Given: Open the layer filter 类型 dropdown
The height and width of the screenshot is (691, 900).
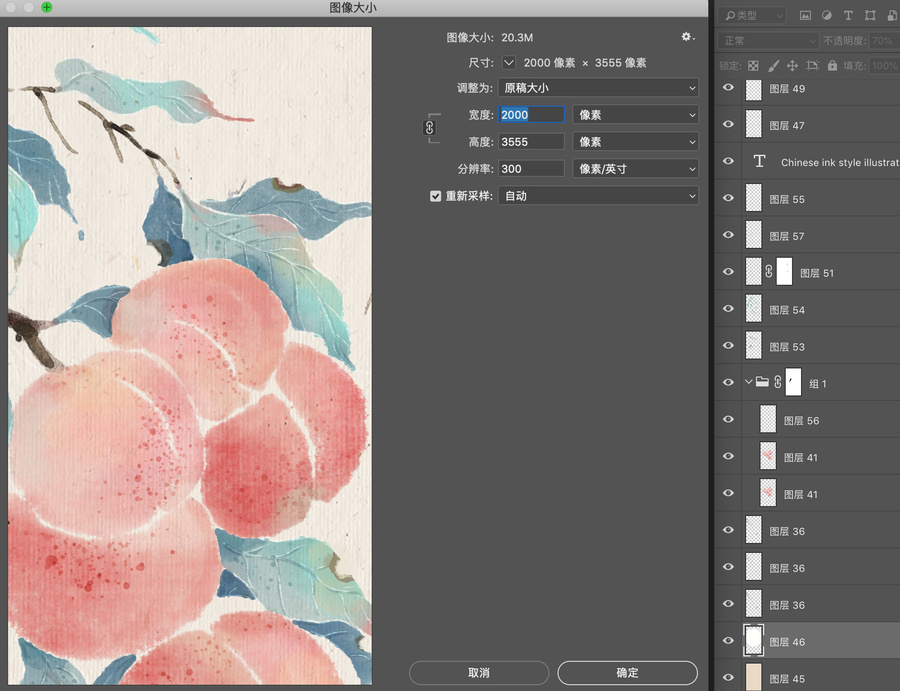Looking at the screenshot, I should click(x=752, y=16).
